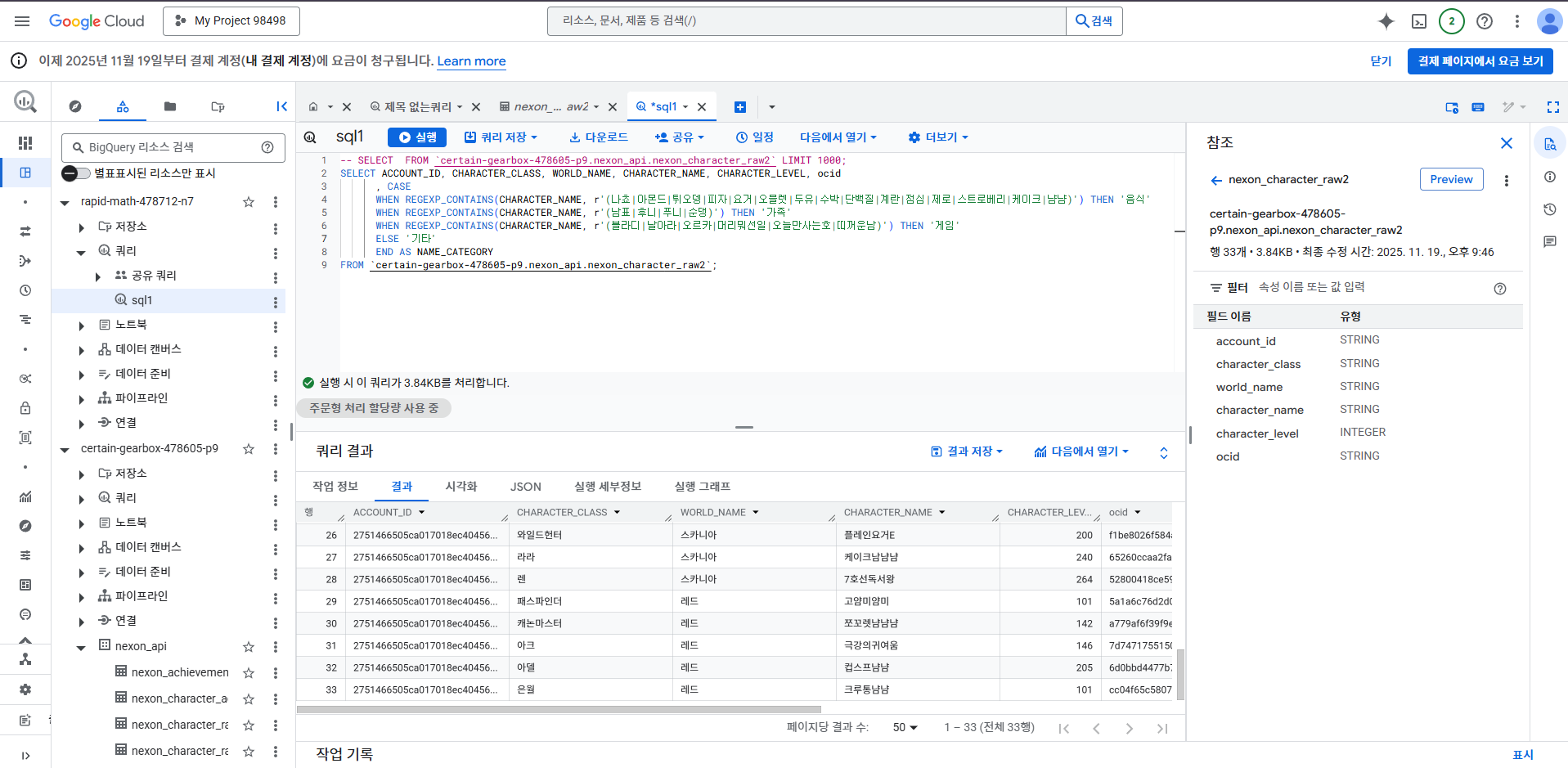Open the top bar three-dot settings menu
This screenshot has height=768, width=1568.
click(x=1517, y=21)
